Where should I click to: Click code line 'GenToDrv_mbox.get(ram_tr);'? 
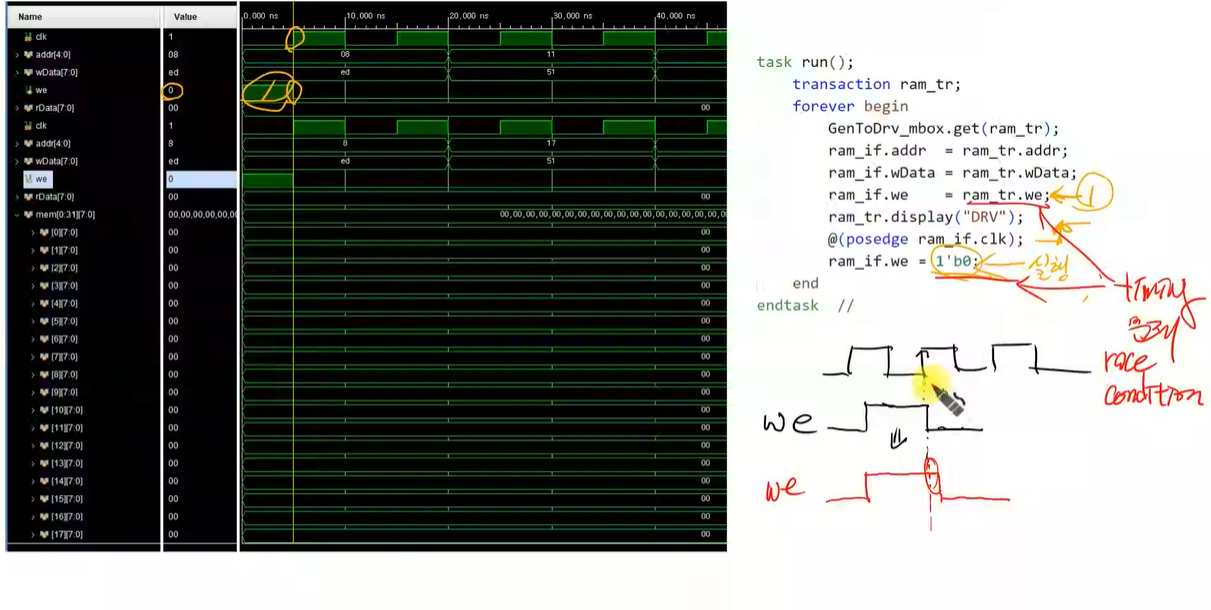943,128
